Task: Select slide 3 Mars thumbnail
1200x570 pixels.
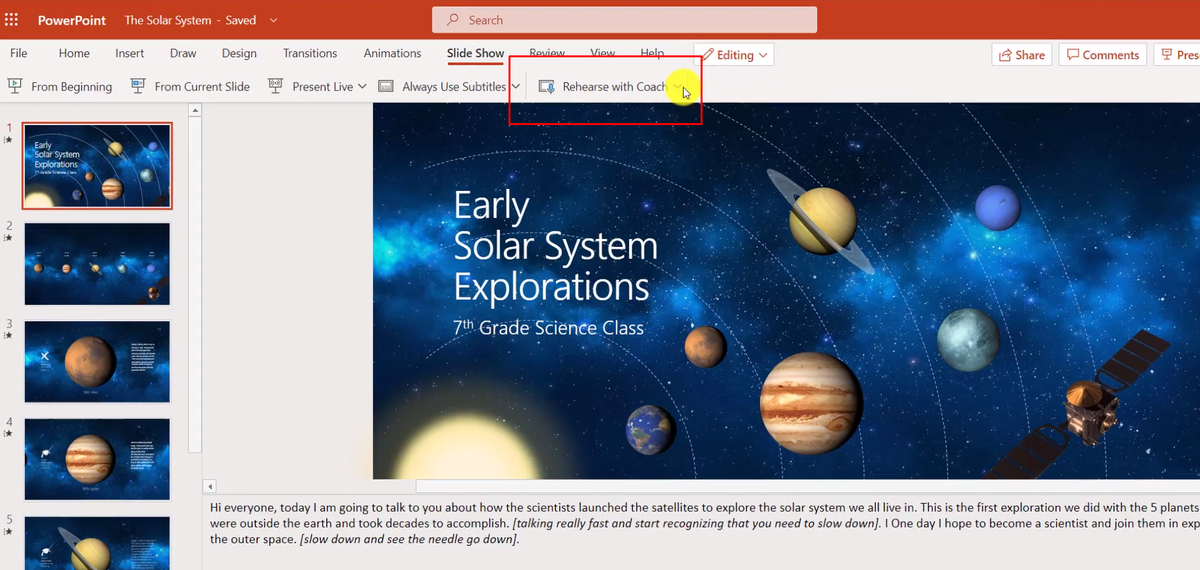Action: 97,361
